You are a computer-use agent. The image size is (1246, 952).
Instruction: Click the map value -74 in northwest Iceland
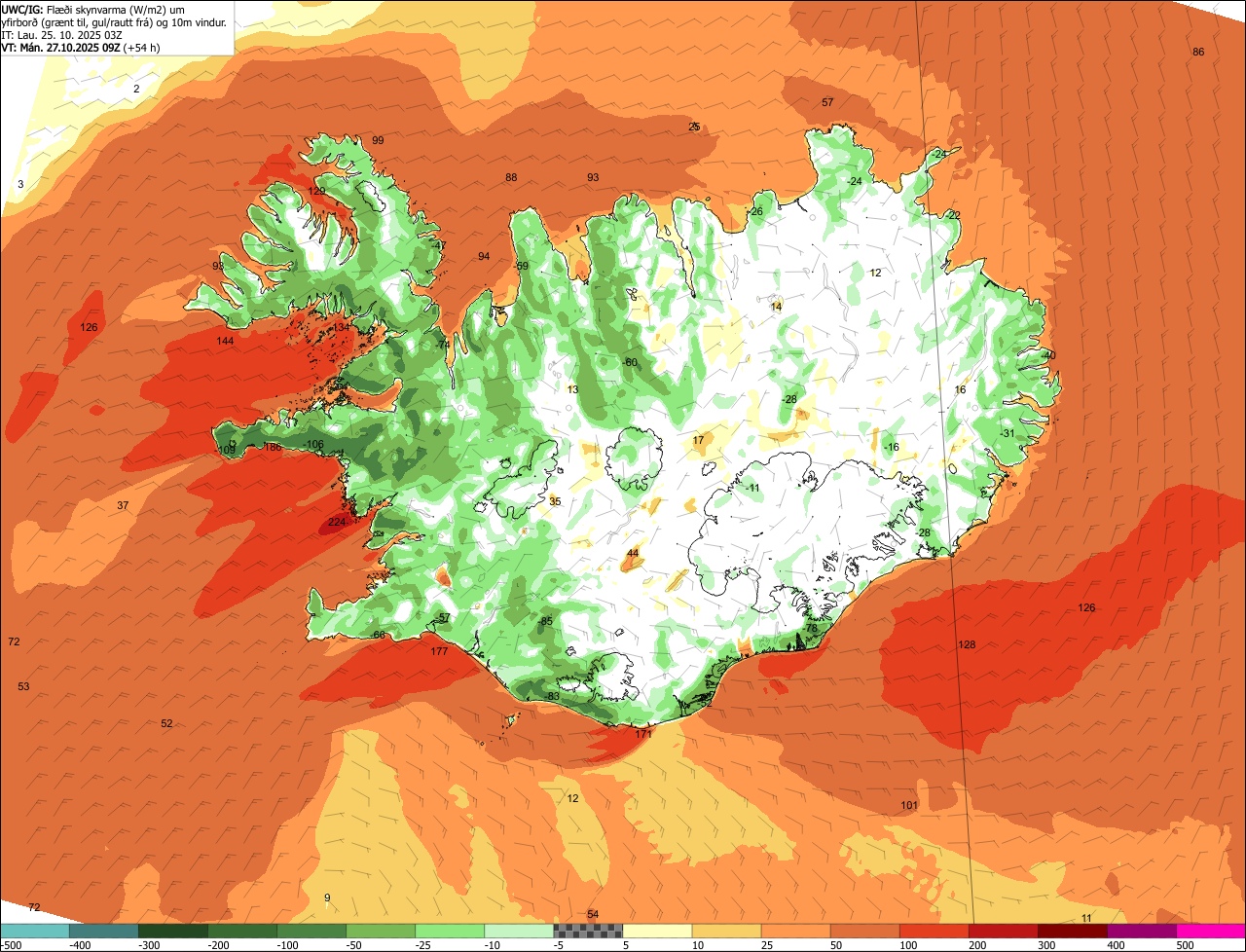(443, 346)
